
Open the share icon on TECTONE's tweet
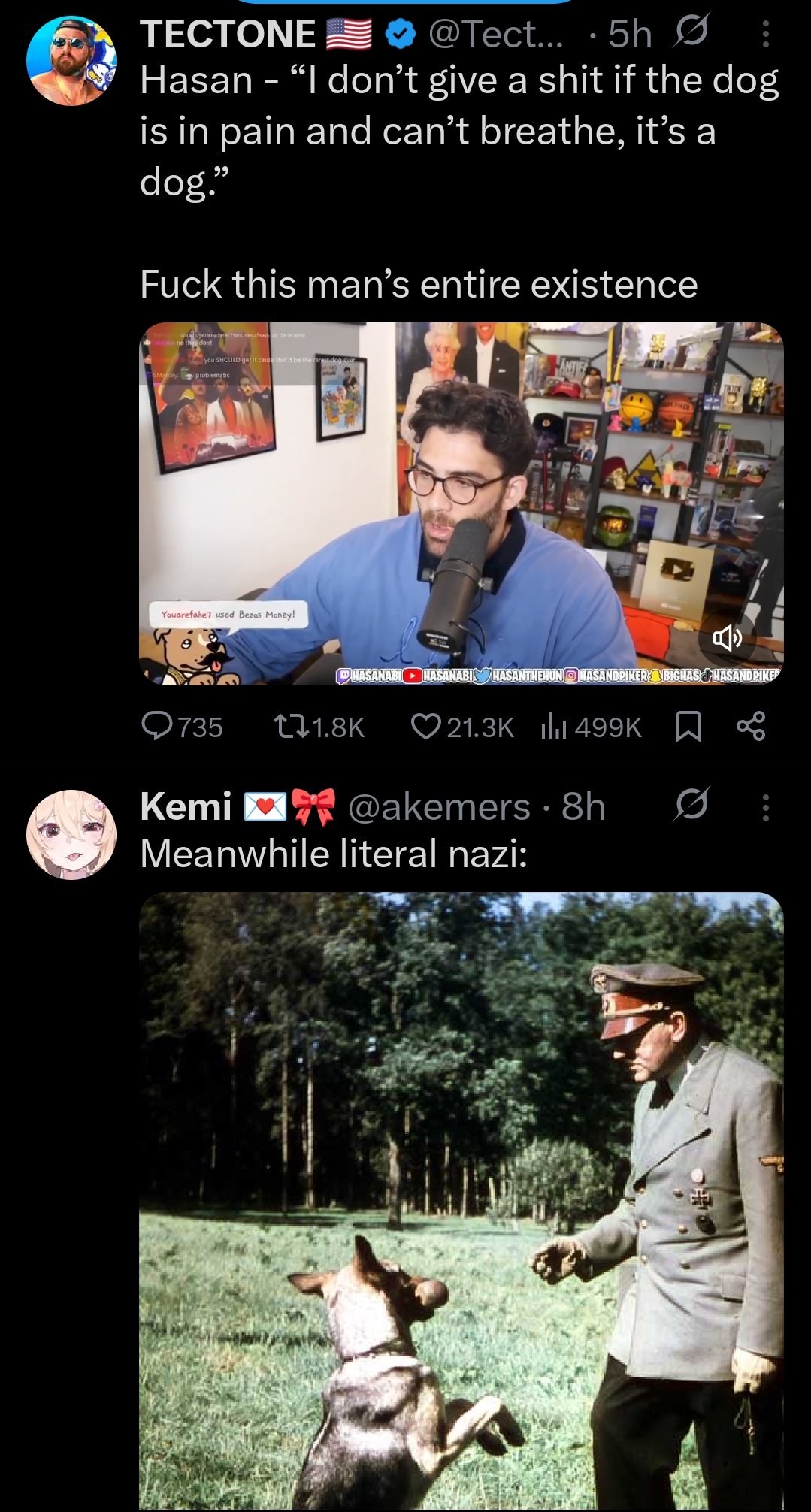[x=751, y=726]
